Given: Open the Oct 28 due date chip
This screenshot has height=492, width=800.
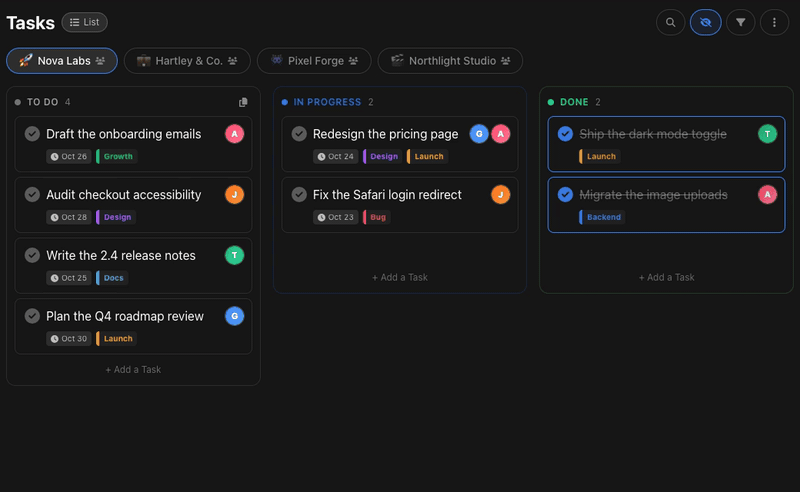Looking at the screenshot, I should pos(69,217).
